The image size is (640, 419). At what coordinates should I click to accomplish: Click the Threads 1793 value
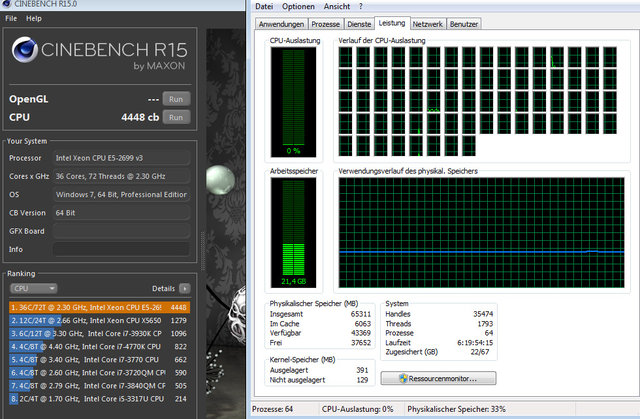[x=485, y=324]
